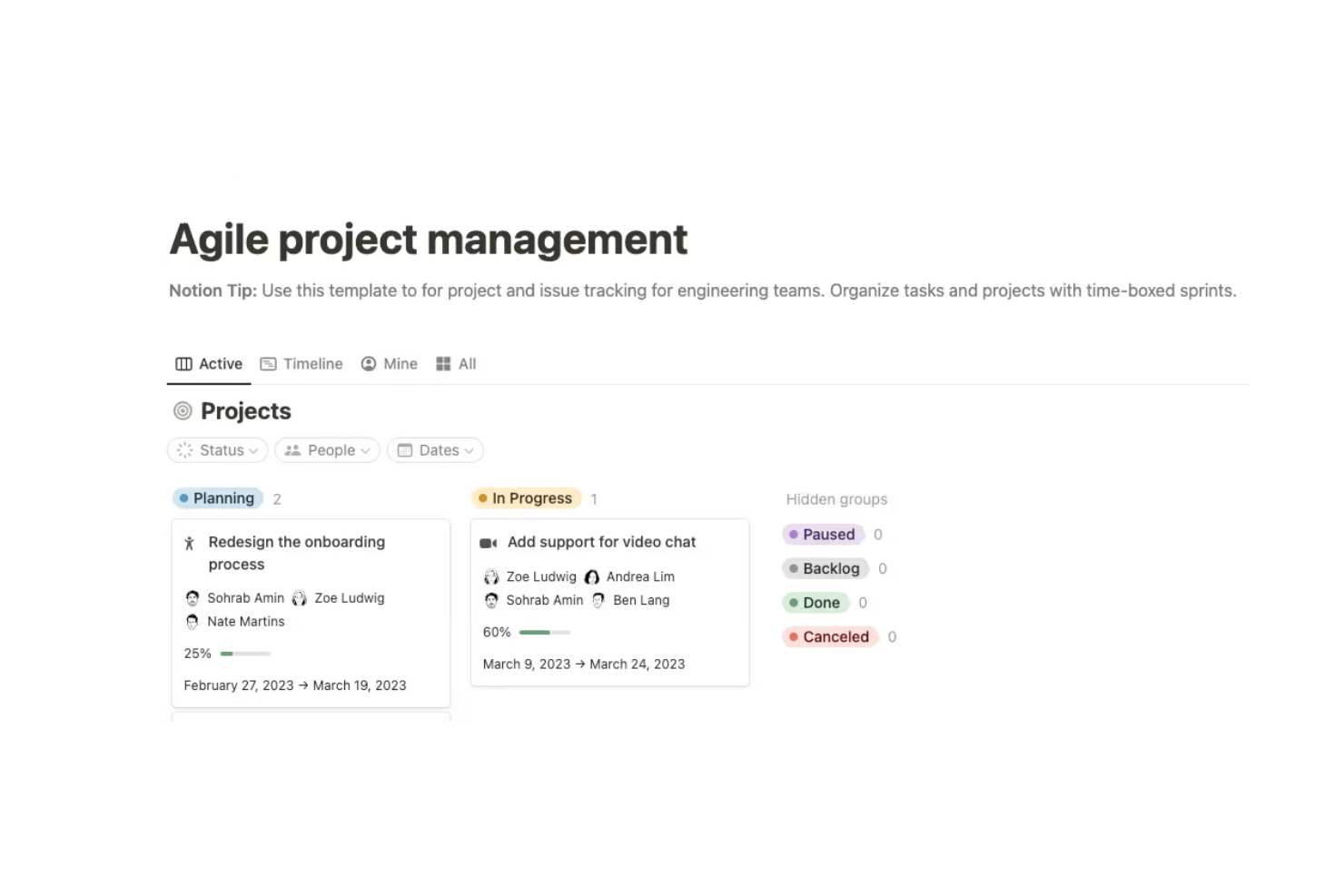Click Sohrab Amin's avatar on the onboarding card

pyautogui.click(x=192, y=597)
